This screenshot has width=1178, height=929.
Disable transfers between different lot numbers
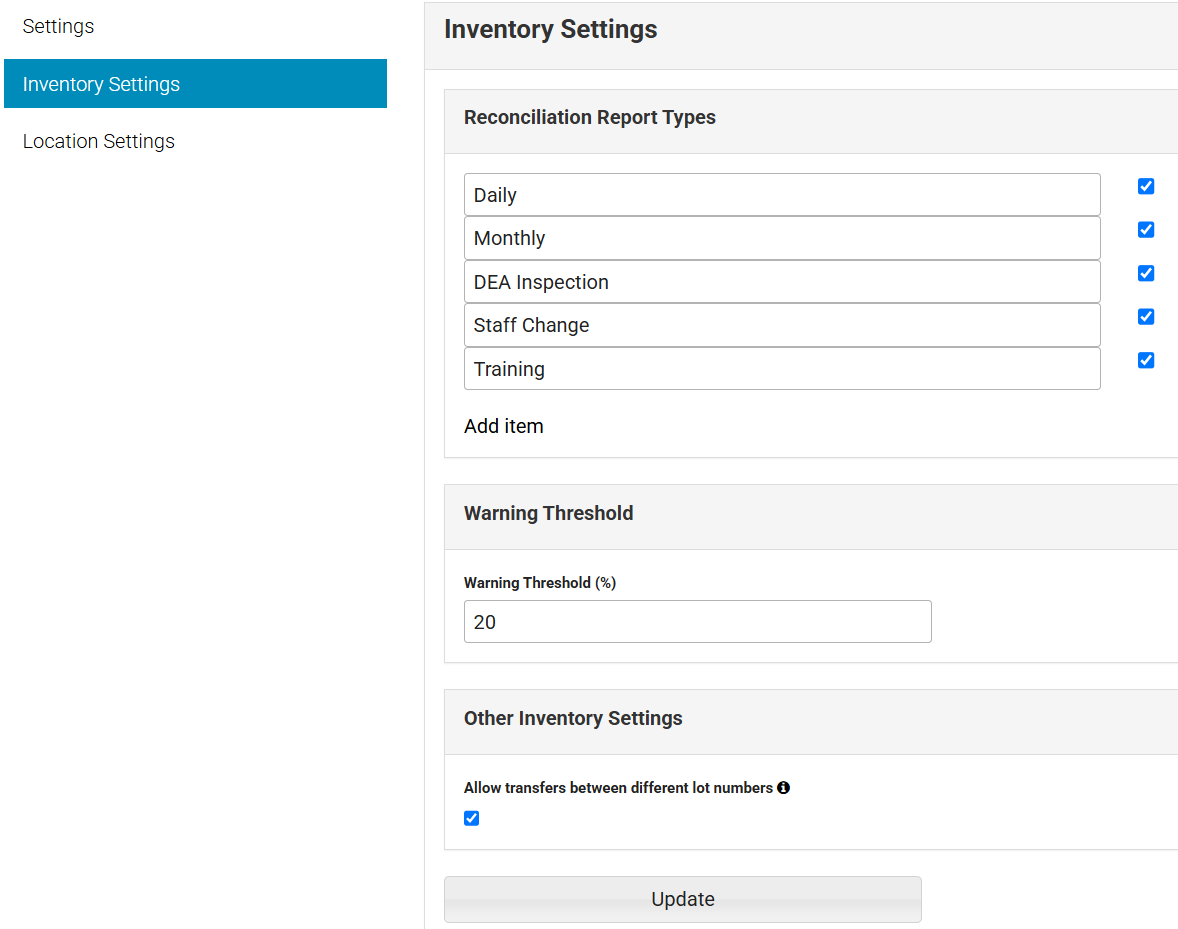click(471, 818)
